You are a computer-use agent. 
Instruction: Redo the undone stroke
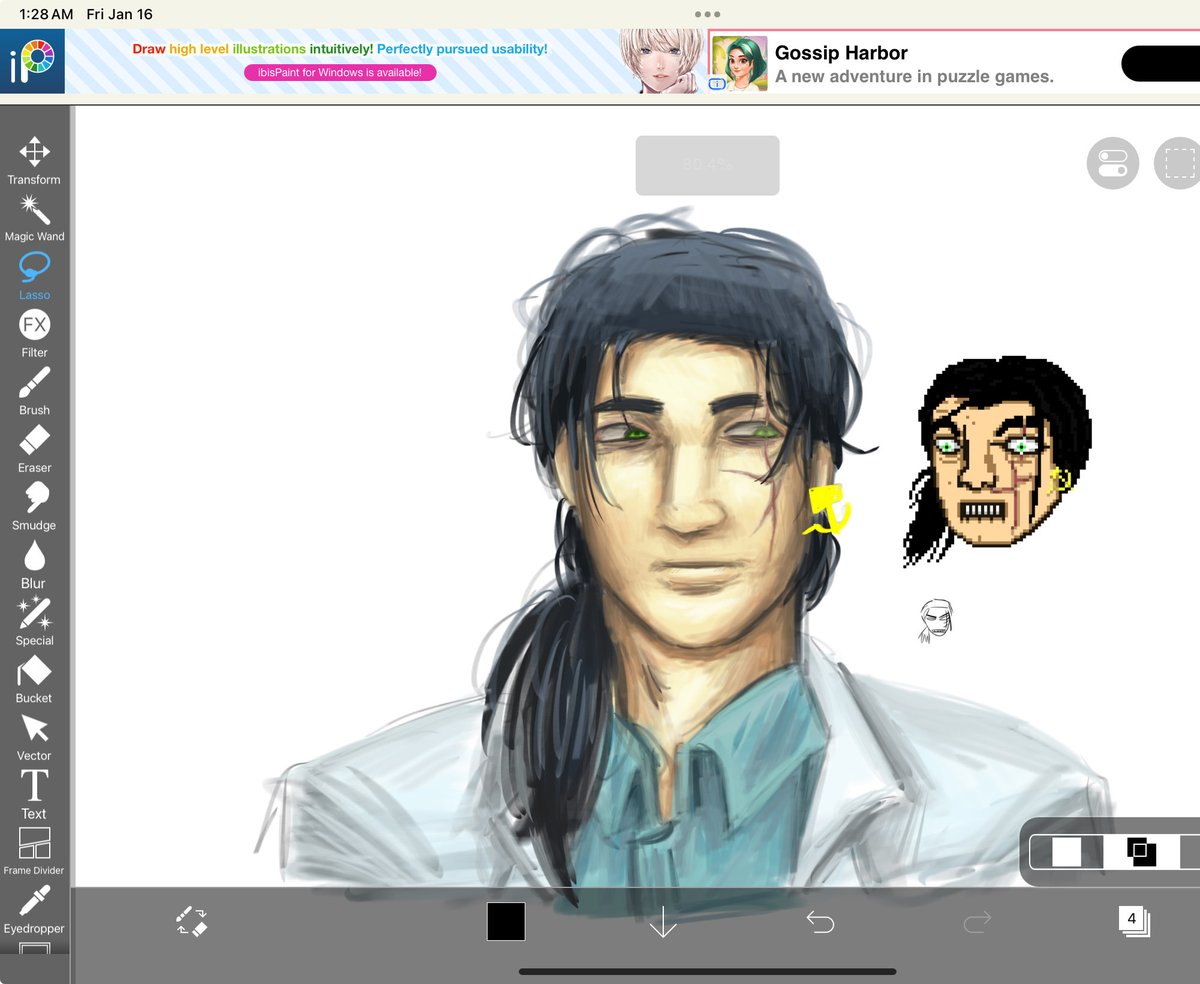pyautogui.click(x=977, y=921)
